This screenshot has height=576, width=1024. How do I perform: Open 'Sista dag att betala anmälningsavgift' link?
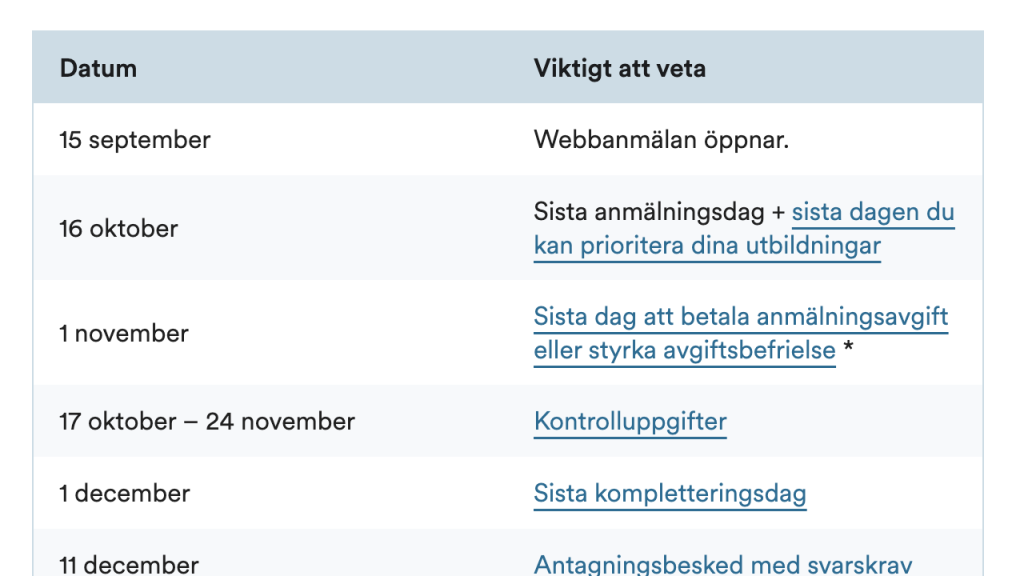click(x=741, y=317)
